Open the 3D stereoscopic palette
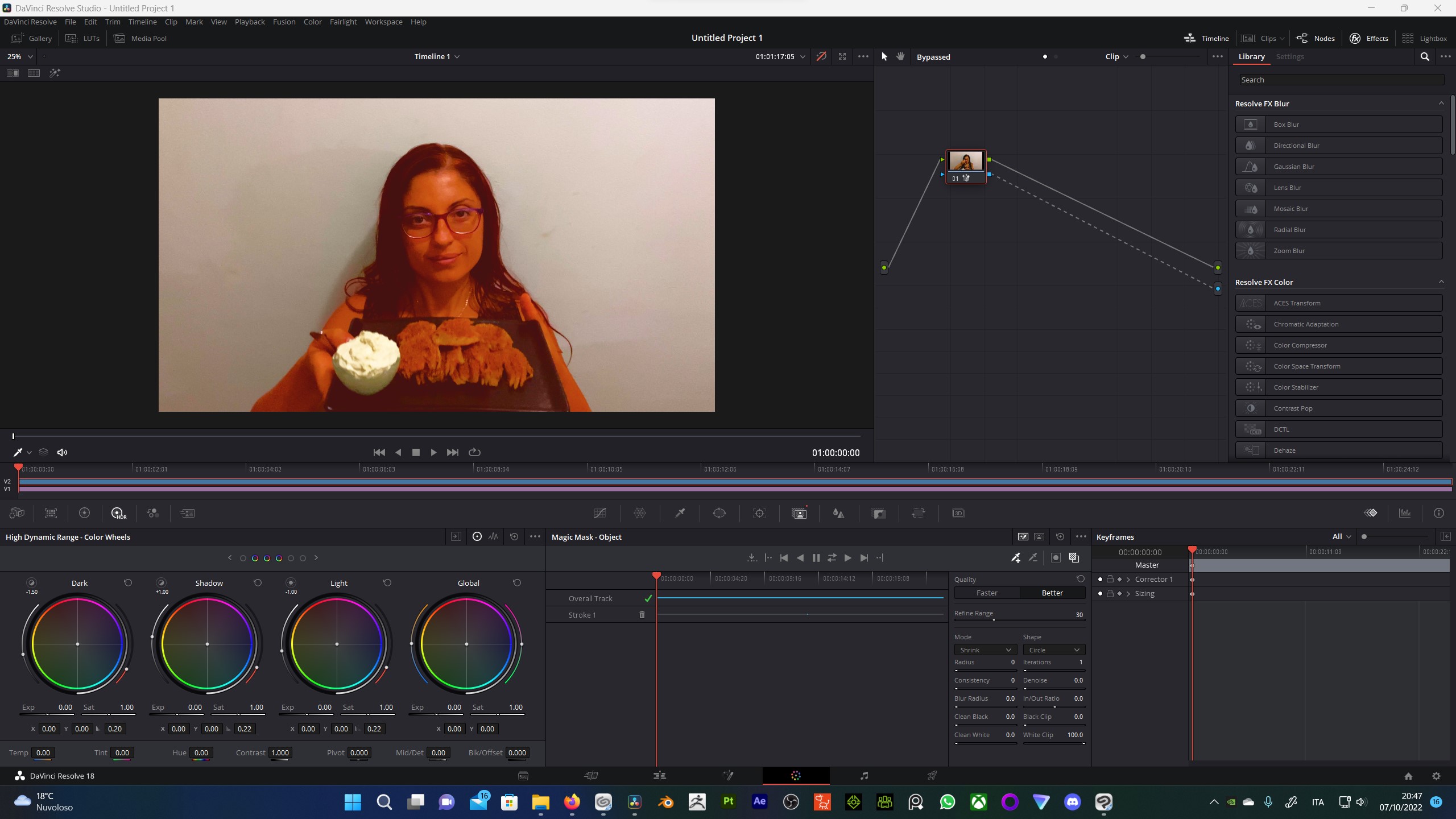 point(958,513)
